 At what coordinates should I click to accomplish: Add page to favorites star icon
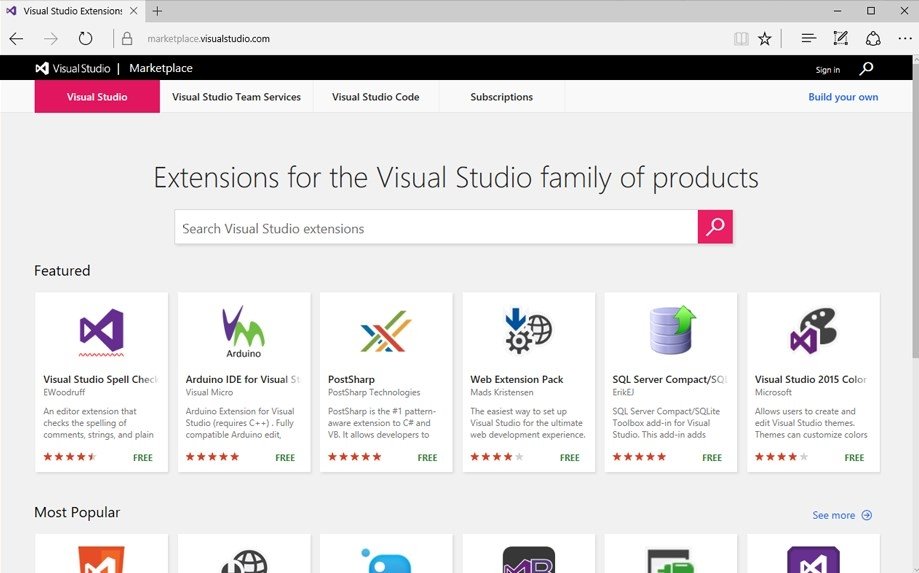pyautogui.click(x=764, y=39)
